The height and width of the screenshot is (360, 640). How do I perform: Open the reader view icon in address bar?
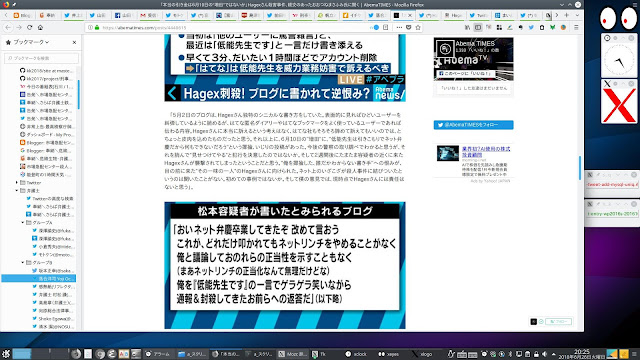pyautogui.click(x=385, y=27)
